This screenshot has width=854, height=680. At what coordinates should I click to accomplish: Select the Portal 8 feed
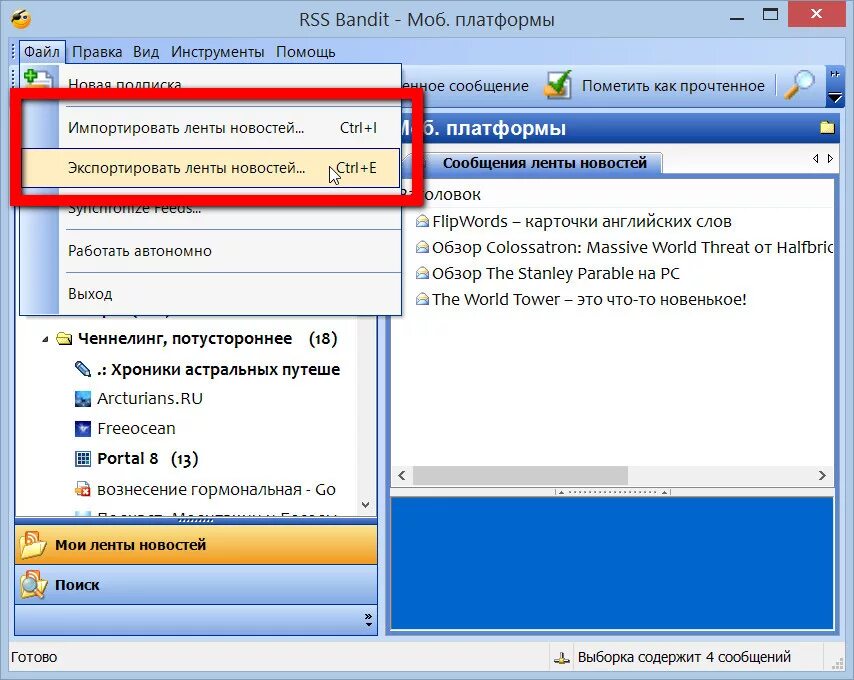pyautogui.click(x=127, y=459)
